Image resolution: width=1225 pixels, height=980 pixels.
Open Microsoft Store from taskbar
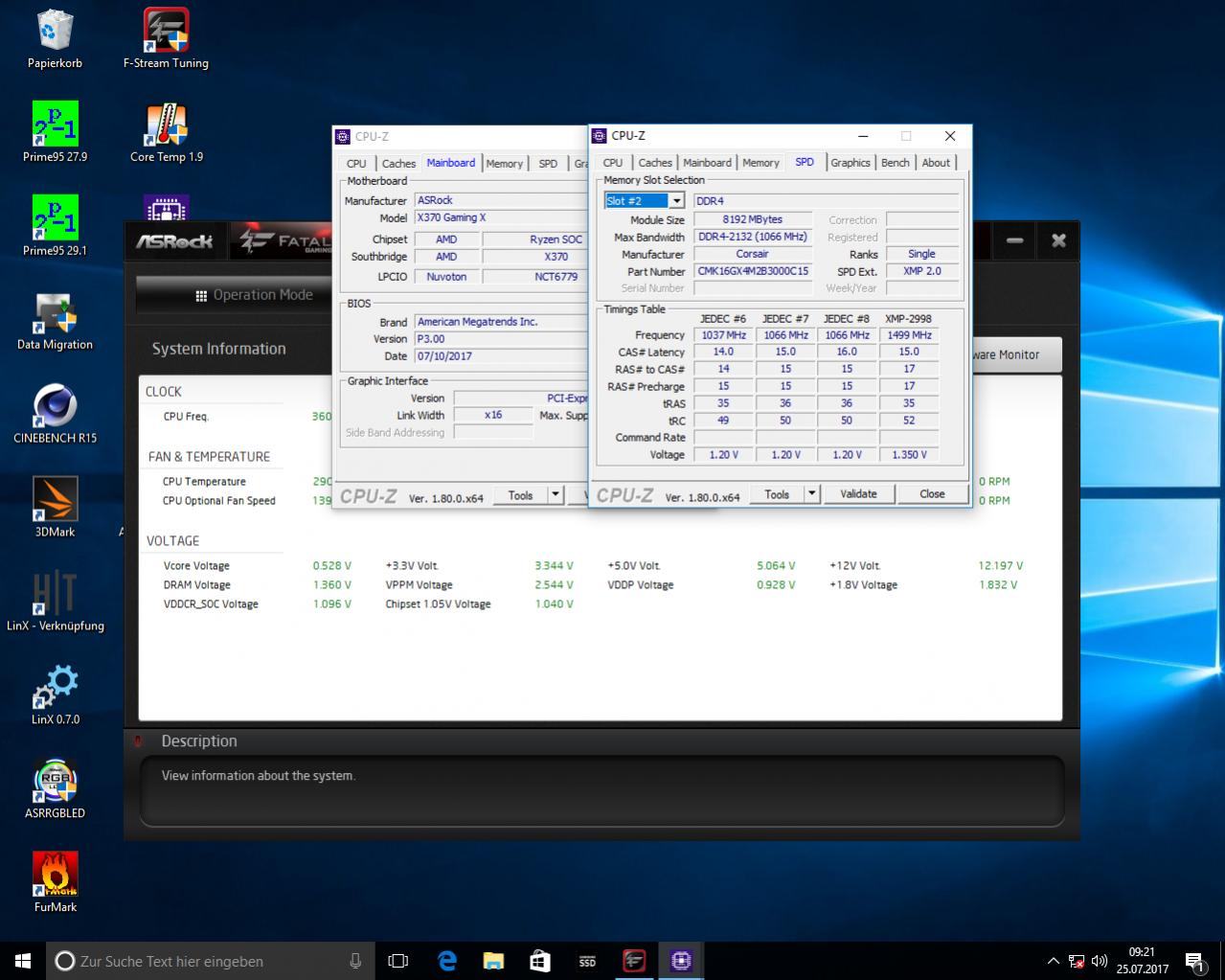point(540,961)
